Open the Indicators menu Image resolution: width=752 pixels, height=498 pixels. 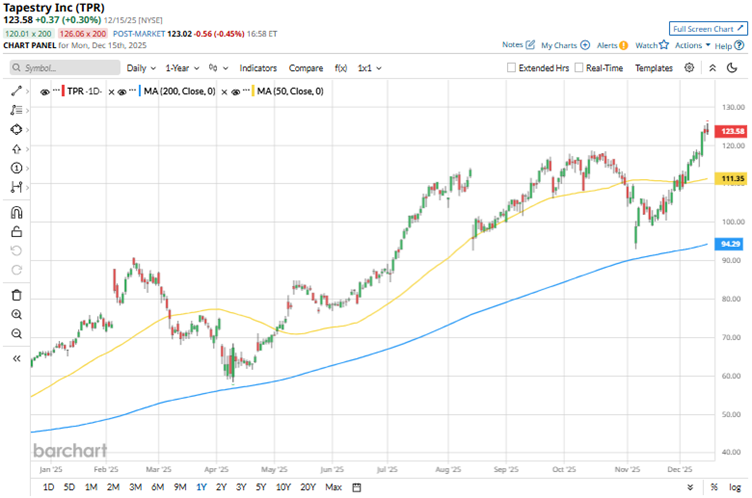click(259, 68)
